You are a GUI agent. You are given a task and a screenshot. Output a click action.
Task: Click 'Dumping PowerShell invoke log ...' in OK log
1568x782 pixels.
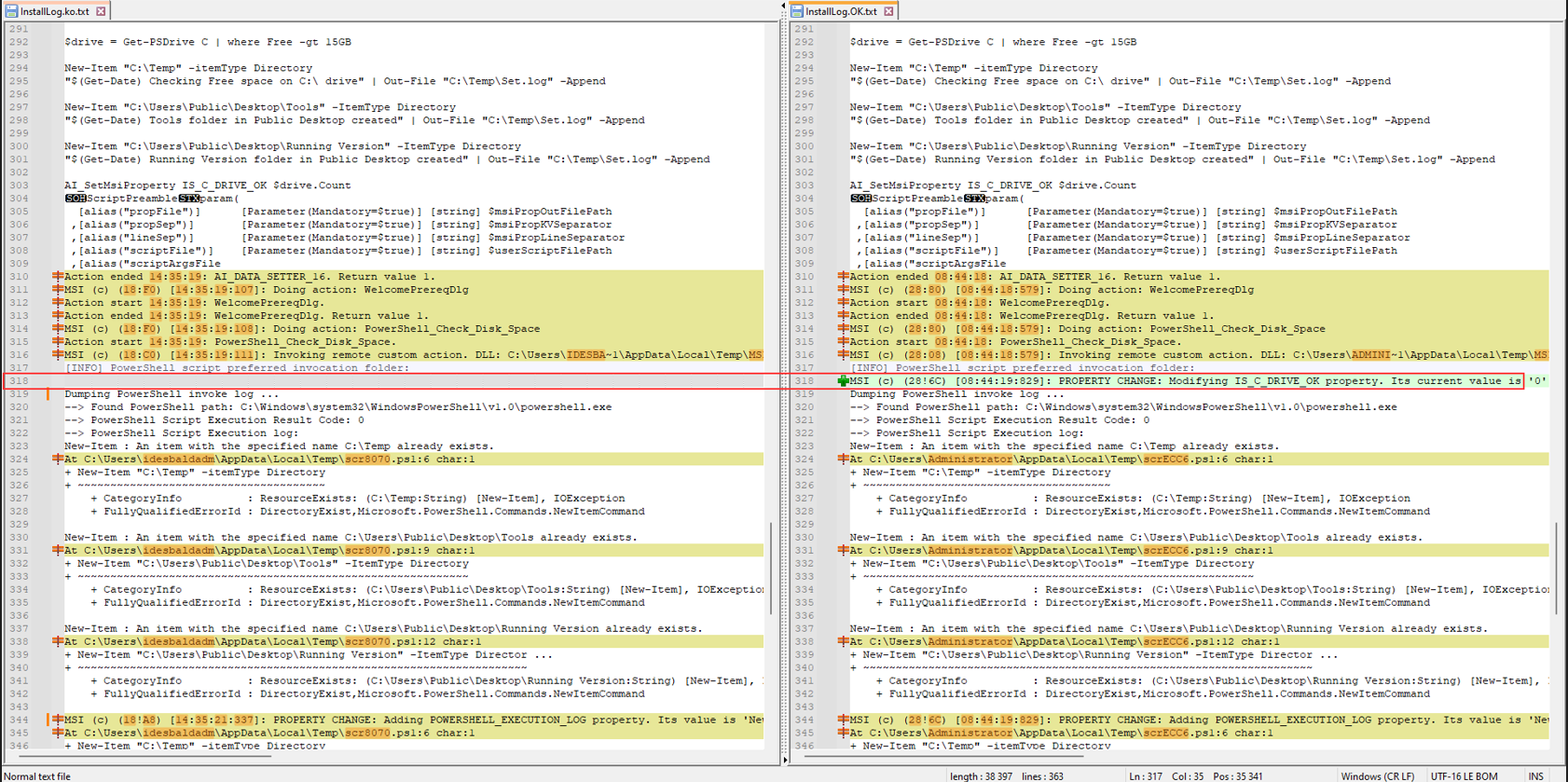[957, 394]
